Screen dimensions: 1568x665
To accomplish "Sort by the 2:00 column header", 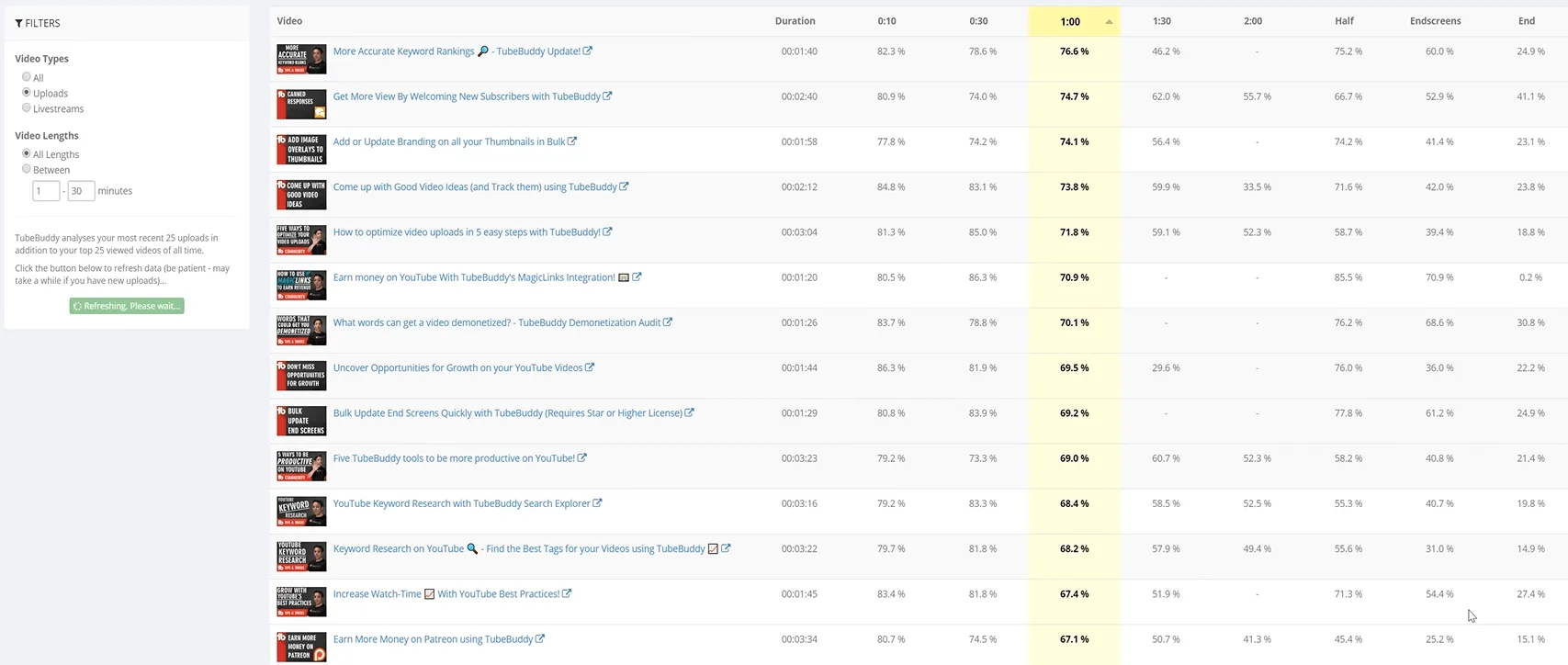I will 1253,21.
